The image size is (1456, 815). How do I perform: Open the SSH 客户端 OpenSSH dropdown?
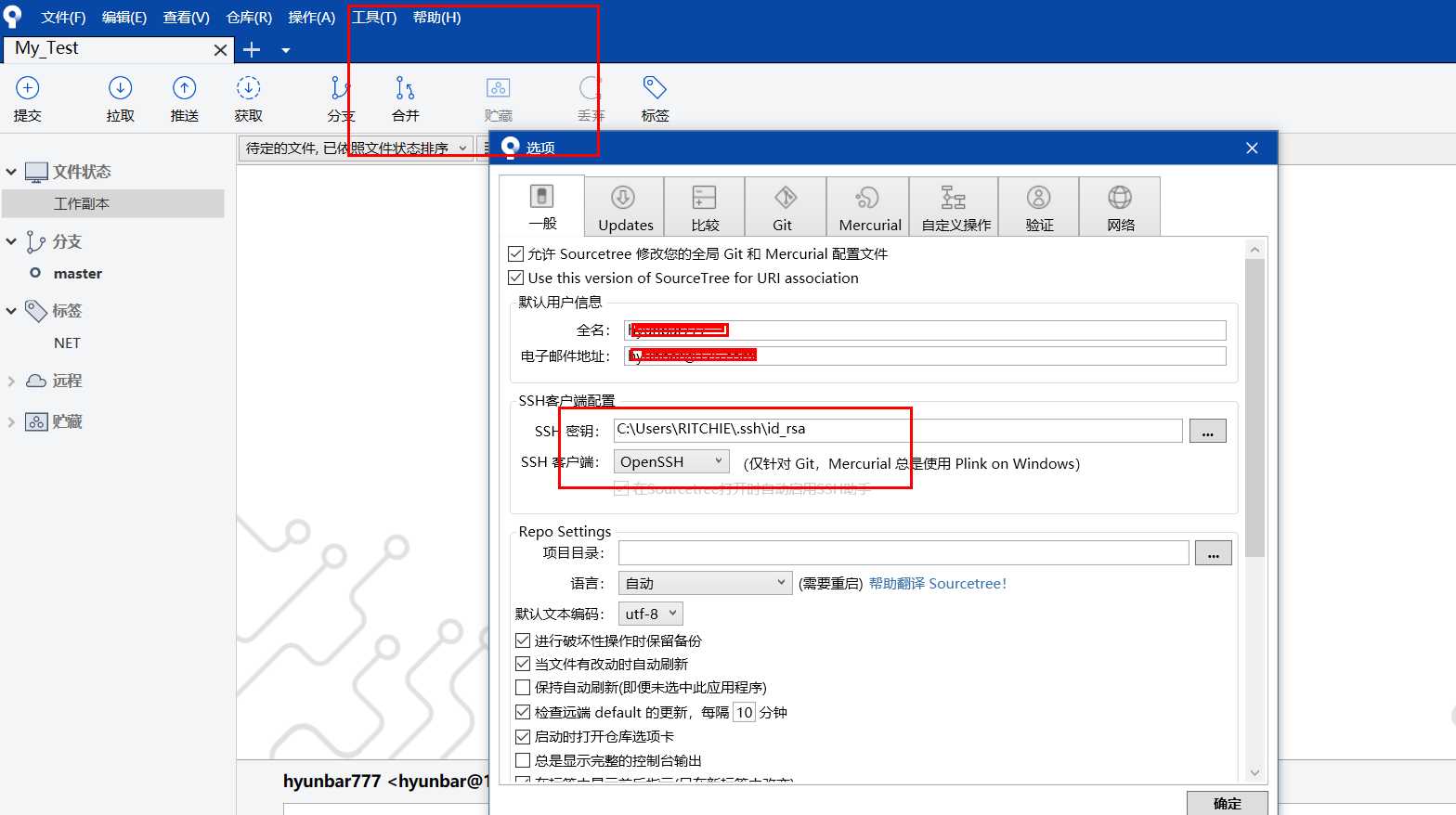671,461
